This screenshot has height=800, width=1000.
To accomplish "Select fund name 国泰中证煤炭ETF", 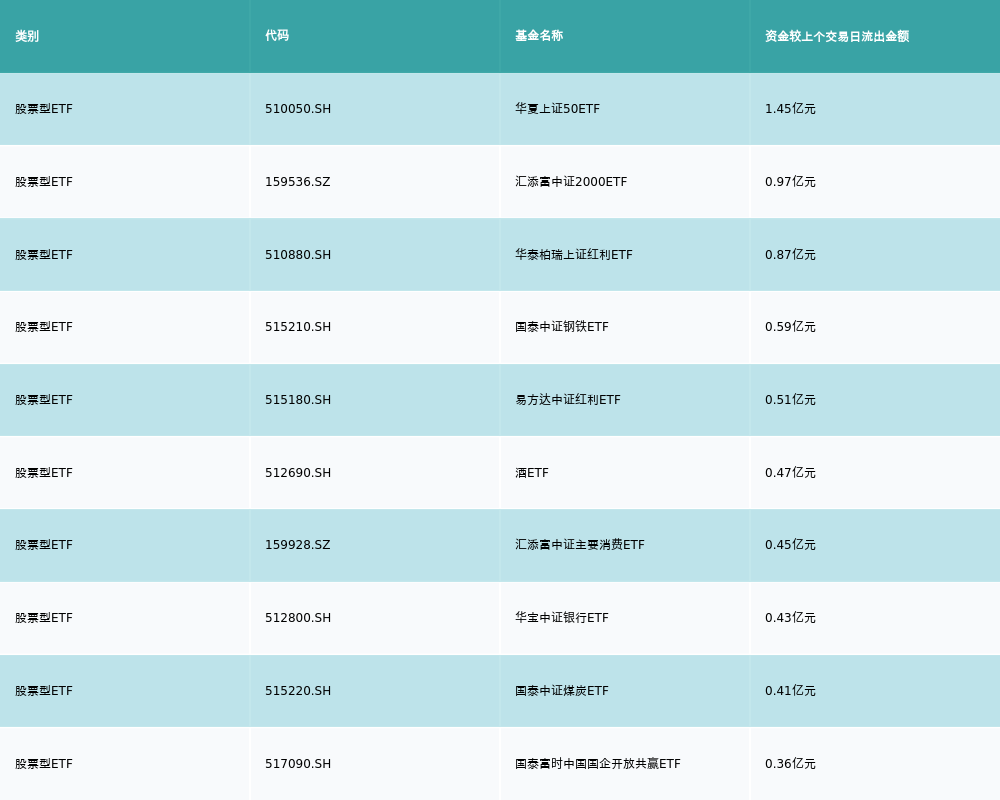I will (x=562, y=691).
